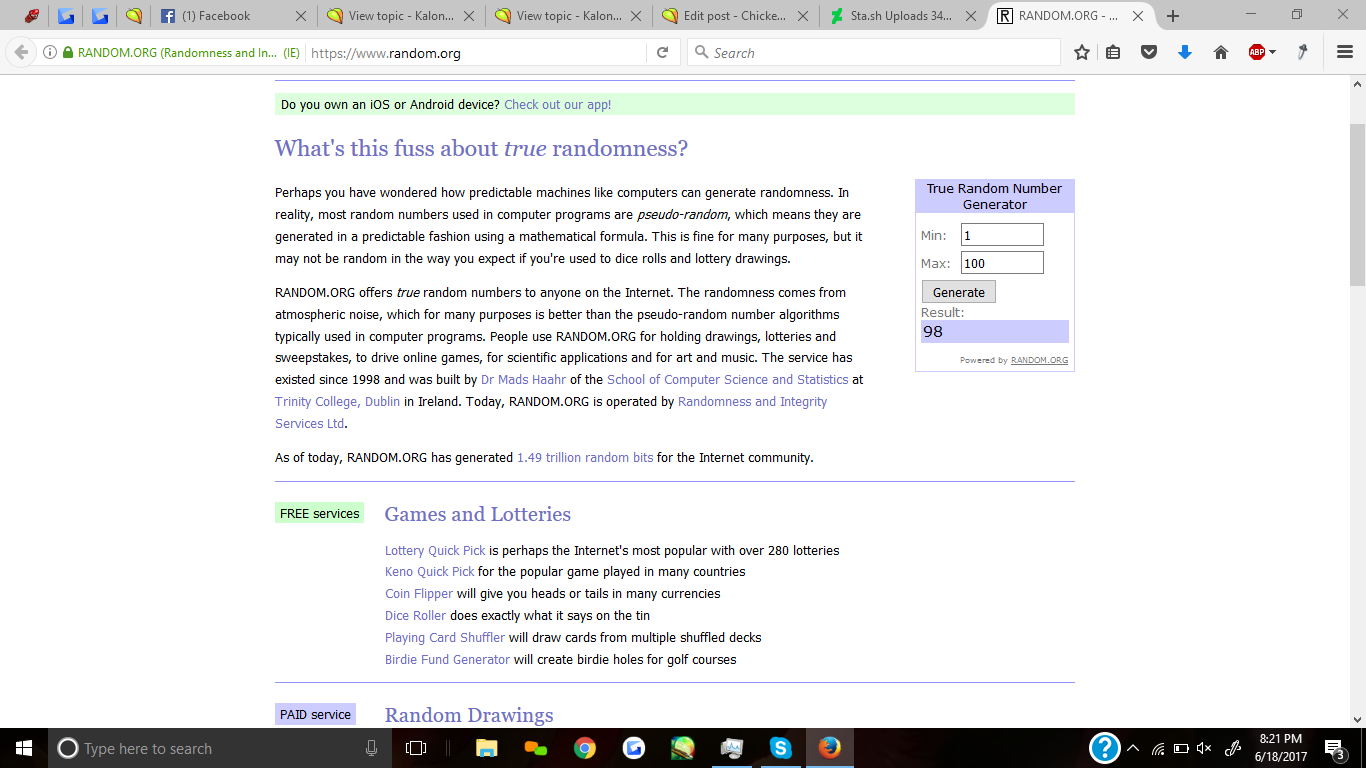1366x768 pixels.
Task: Open the Lottery Quick Pick link
Action: 435,551
